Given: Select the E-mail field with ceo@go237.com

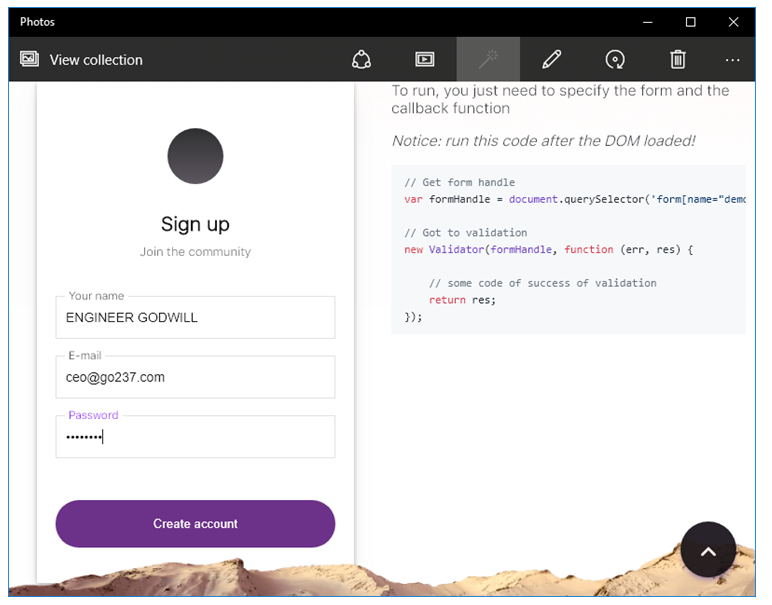Looking at the screenshot, I should tap(195, 378).
